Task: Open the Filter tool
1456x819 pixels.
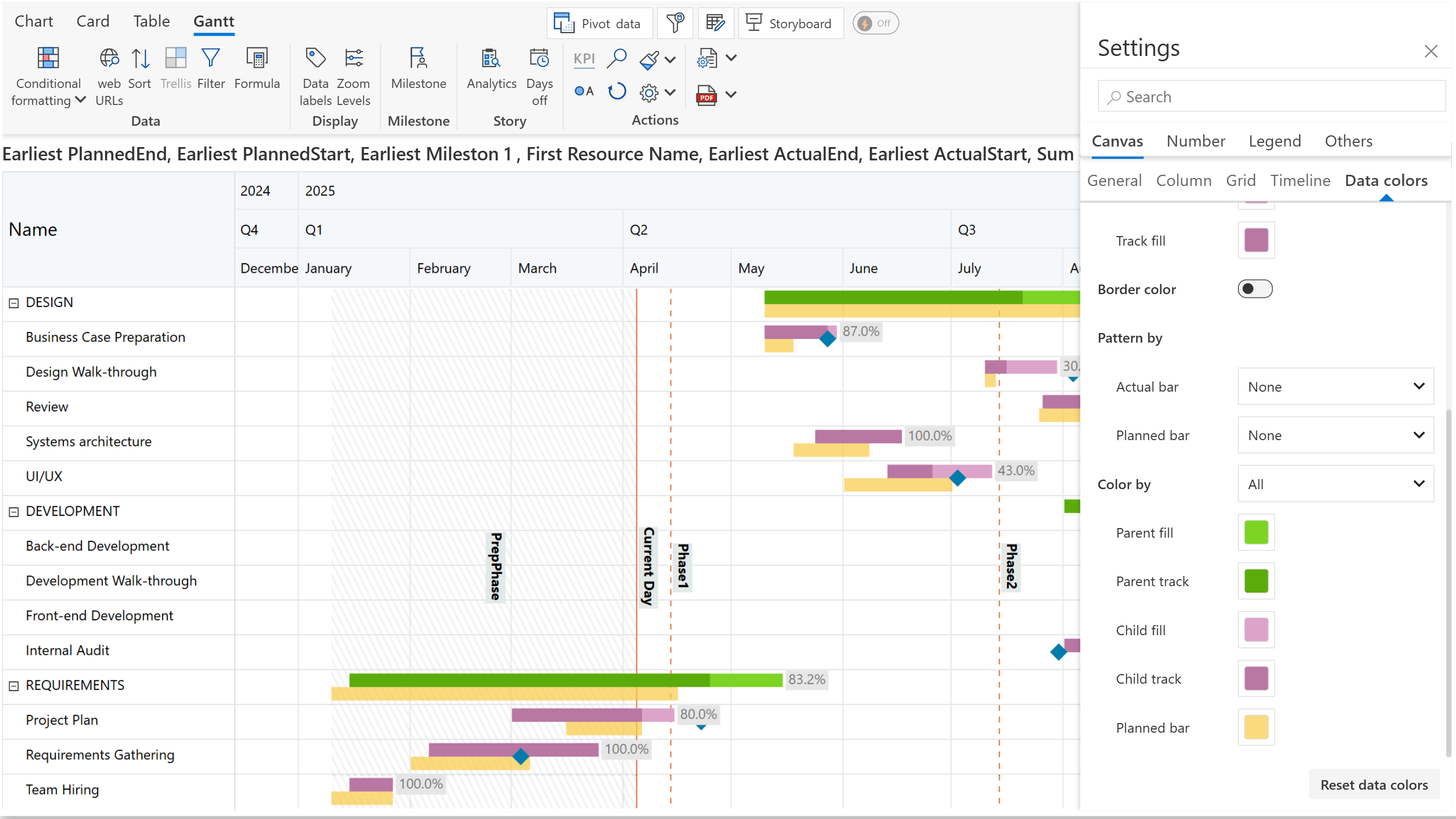Action: point(210,59)
